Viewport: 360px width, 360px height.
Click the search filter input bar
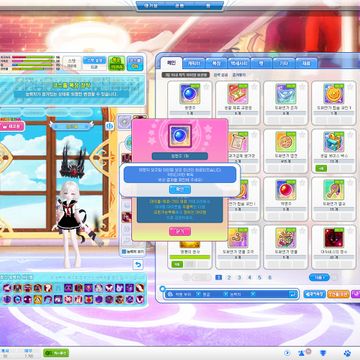[x=231, y=294]
